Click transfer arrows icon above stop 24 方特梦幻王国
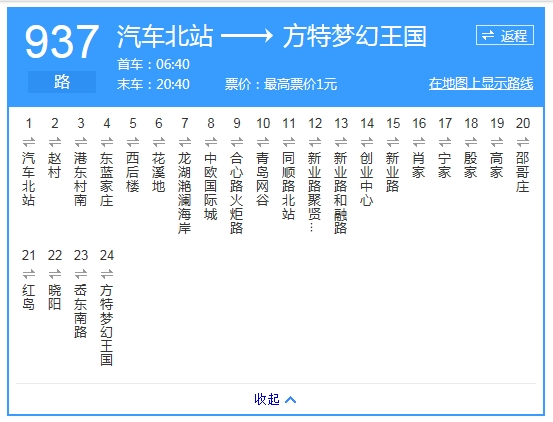Screen dimensions: 553x422 click(107, 274)
